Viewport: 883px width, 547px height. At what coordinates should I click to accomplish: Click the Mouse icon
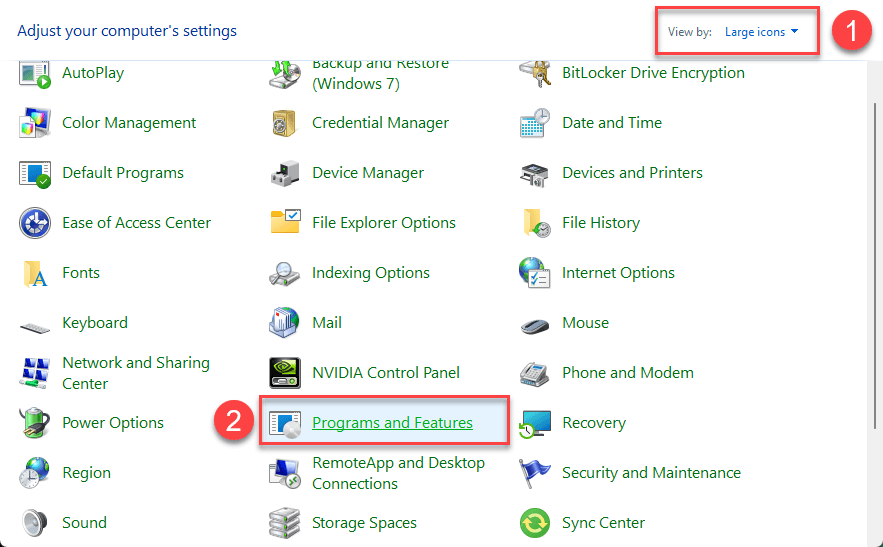(535, 324)
